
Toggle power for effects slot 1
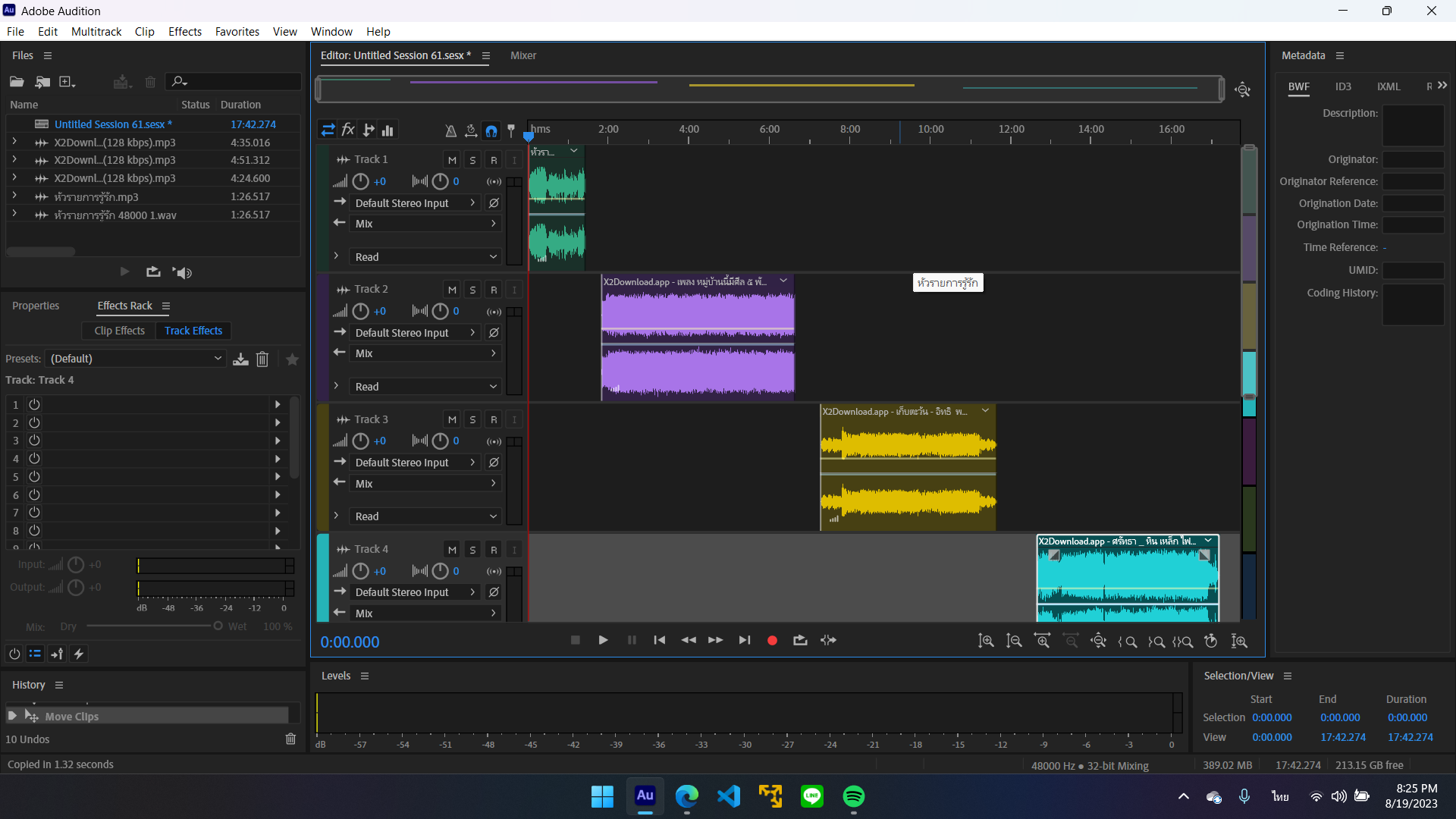(x=34, y=405)
